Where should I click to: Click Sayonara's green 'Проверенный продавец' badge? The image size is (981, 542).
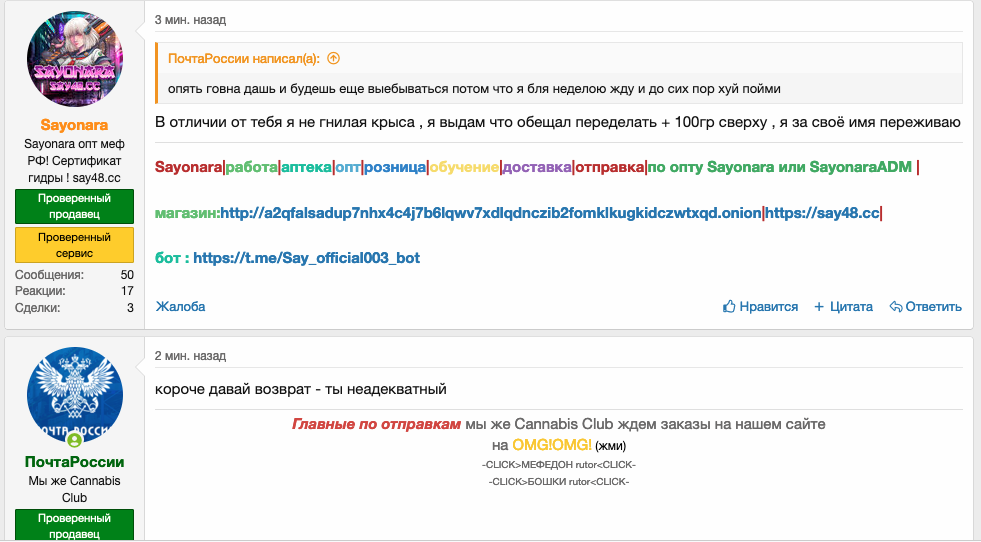coord(74,207)
